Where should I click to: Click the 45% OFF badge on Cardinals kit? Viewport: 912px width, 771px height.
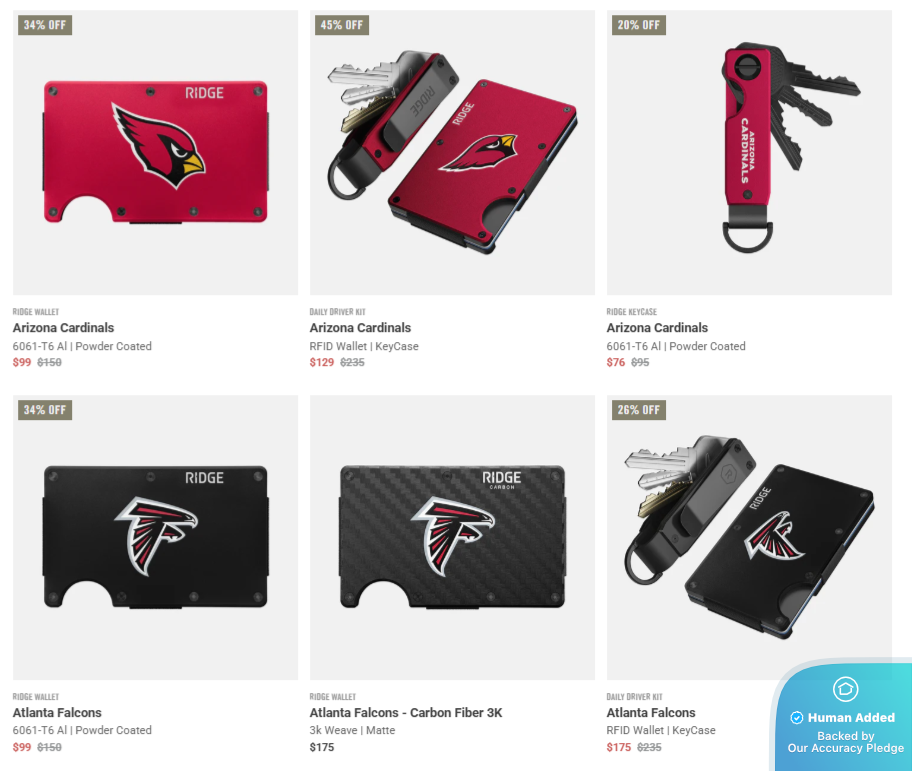click(341, 25)
